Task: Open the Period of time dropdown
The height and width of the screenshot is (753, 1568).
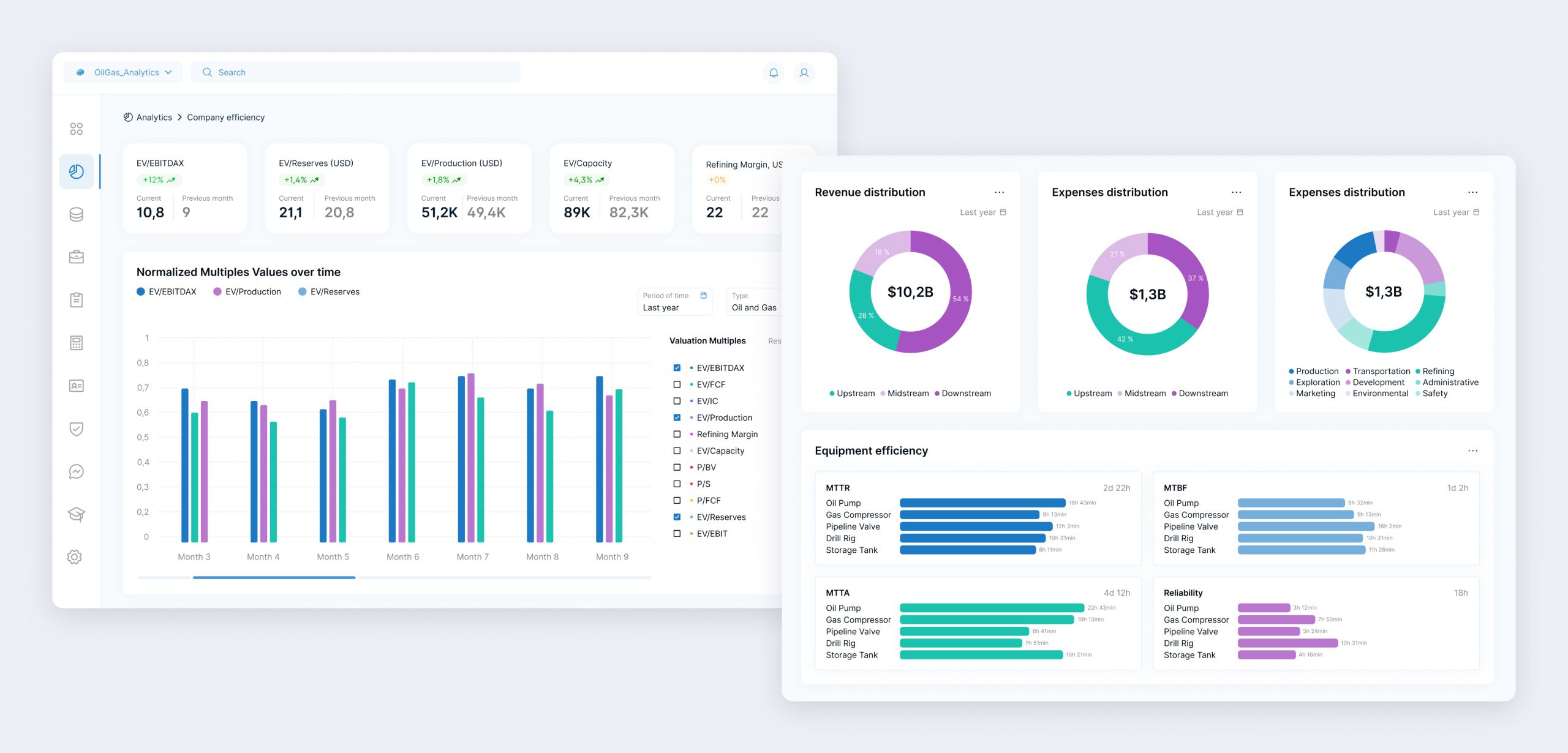Action: pyautogui.click(x=674, y=302)
